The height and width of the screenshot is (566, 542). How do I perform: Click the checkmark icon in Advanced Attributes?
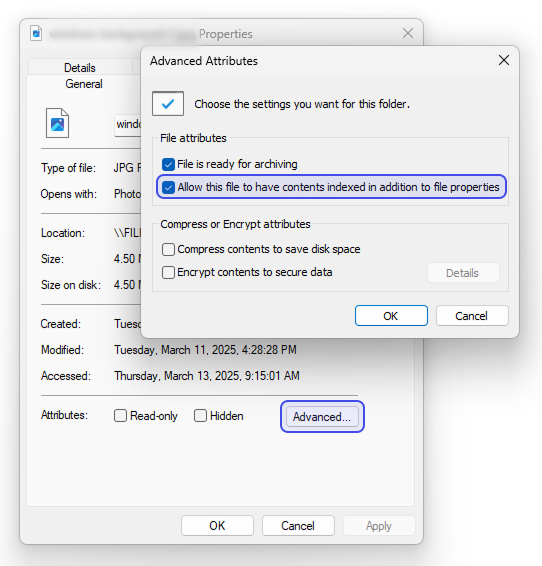[x=168, y=104]
